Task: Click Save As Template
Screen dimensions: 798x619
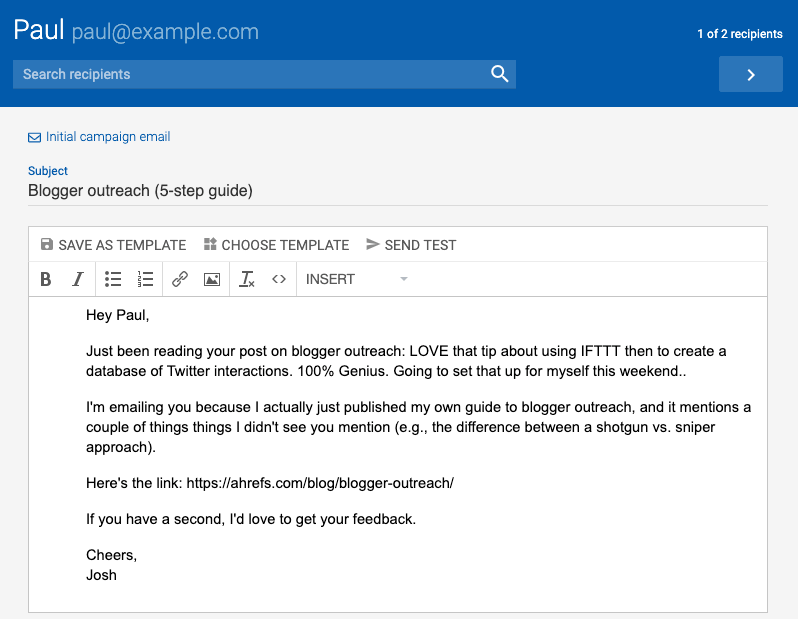Action: tap(113, 245)
